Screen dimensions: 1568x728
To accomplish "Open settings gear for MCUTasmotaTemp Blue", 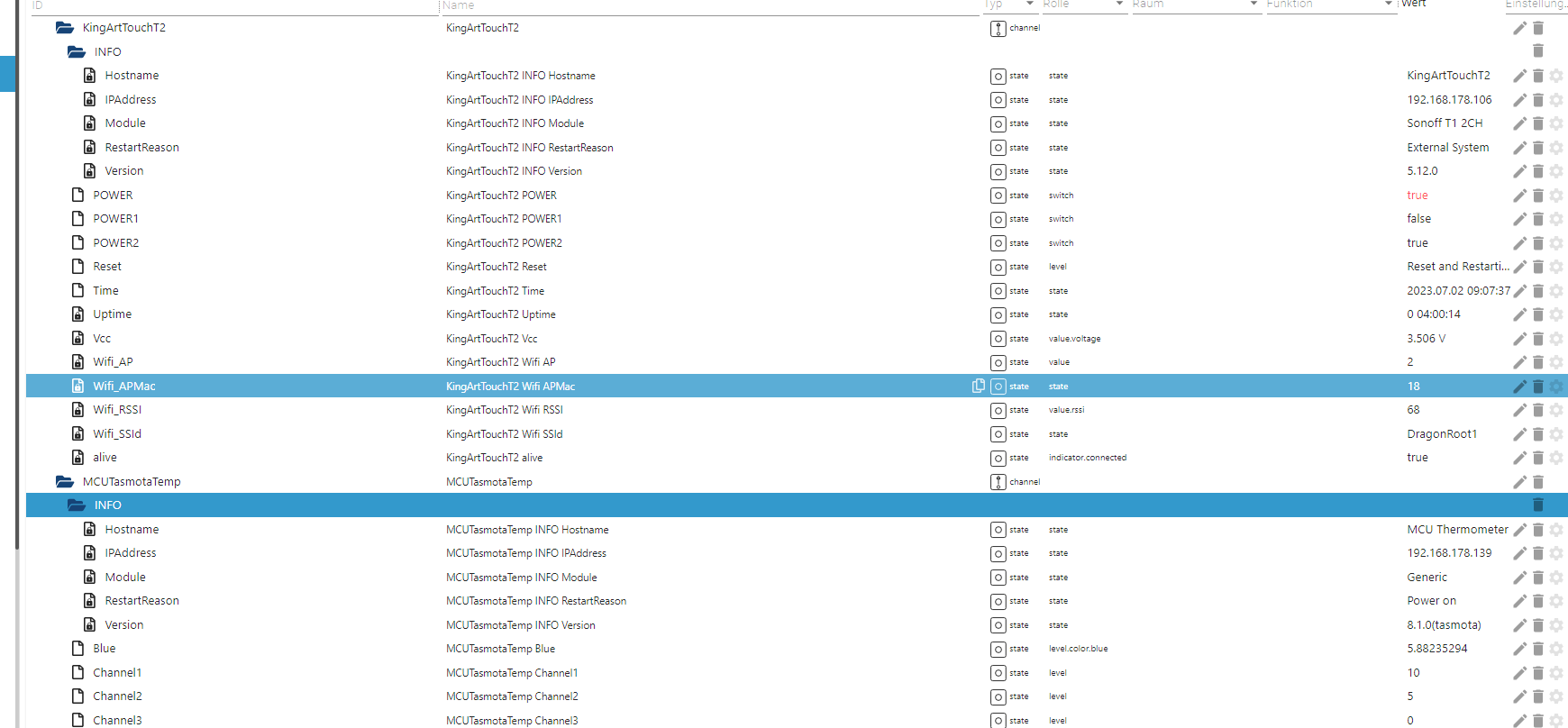I will [x=1556, y=649].
